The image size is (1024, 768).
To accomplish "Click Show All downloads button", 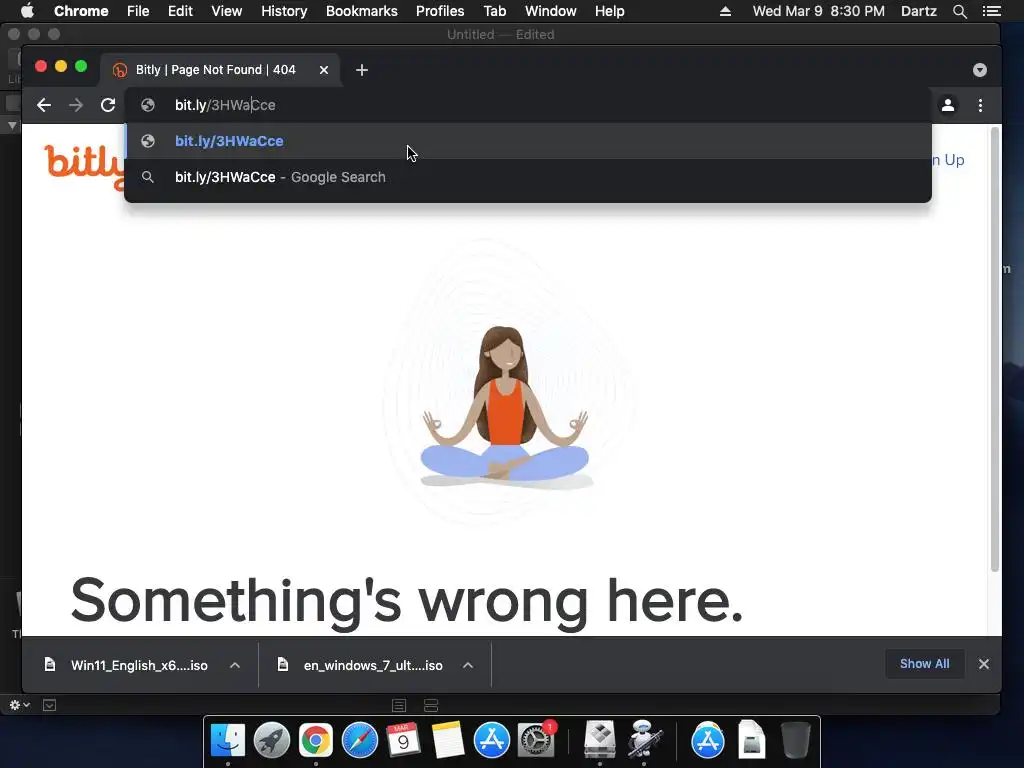I will [x=925, y=664].
